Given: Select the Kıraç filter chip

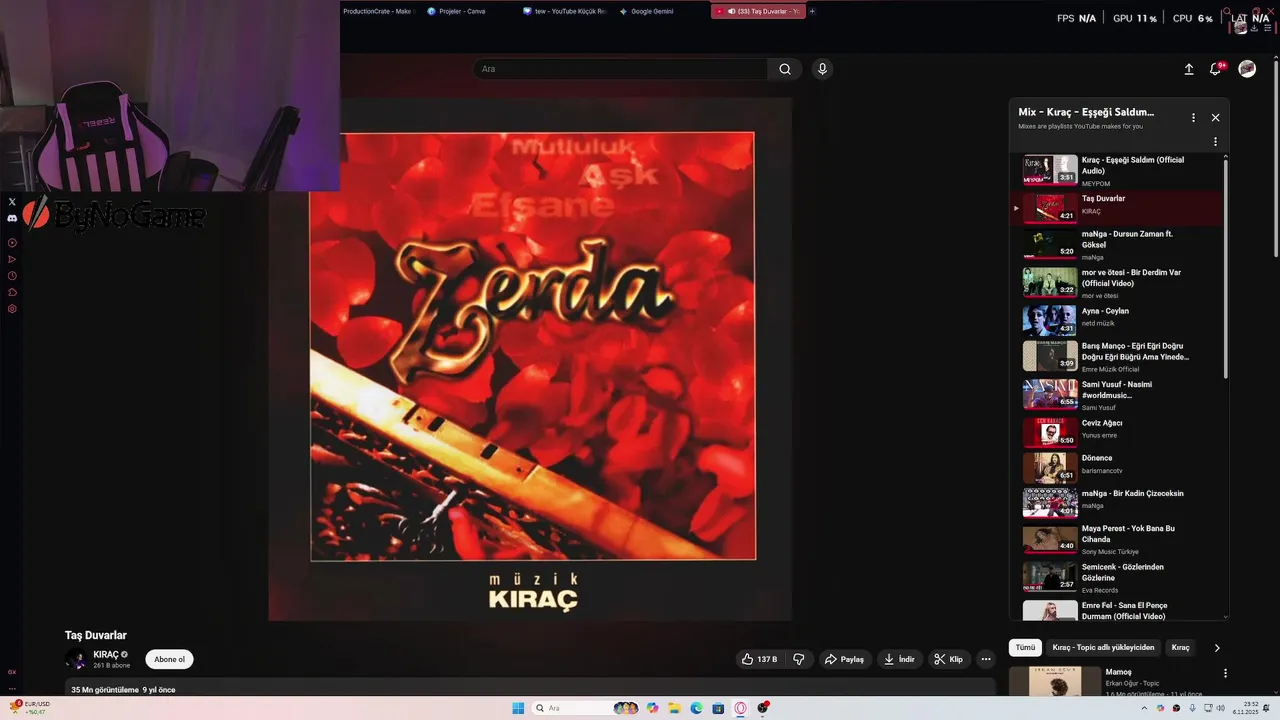Looking at the screenshot, I should click(x=1181, y=647).
